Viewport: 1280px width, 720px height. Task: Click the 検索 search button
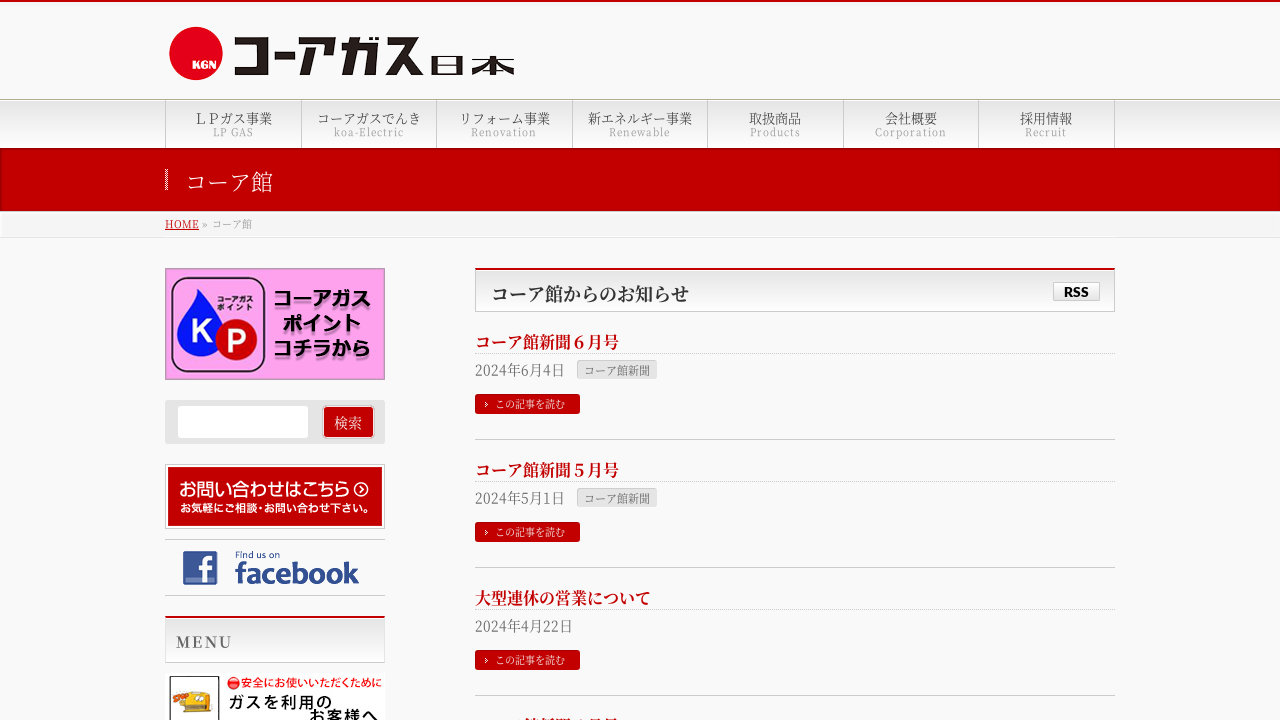348,422
